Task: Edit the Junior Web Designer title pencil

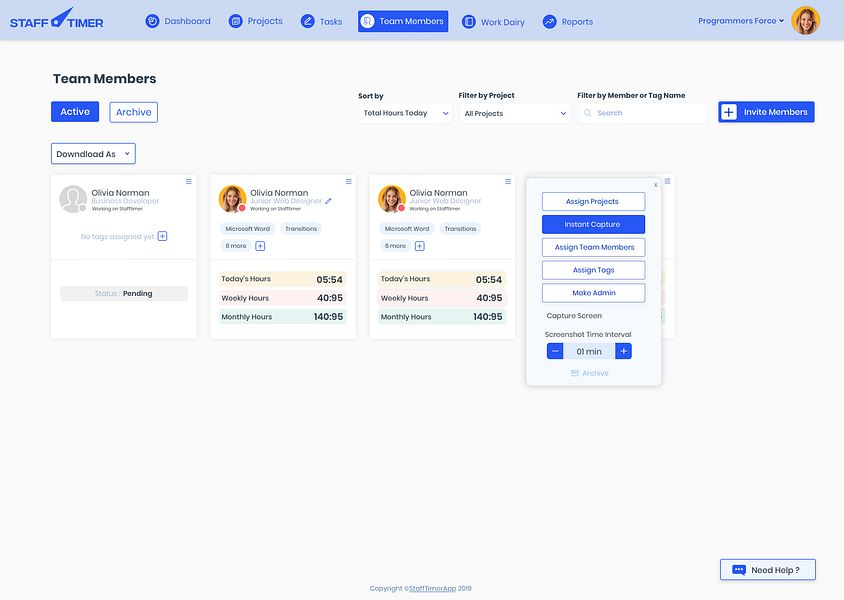Action: click(328, 201)
